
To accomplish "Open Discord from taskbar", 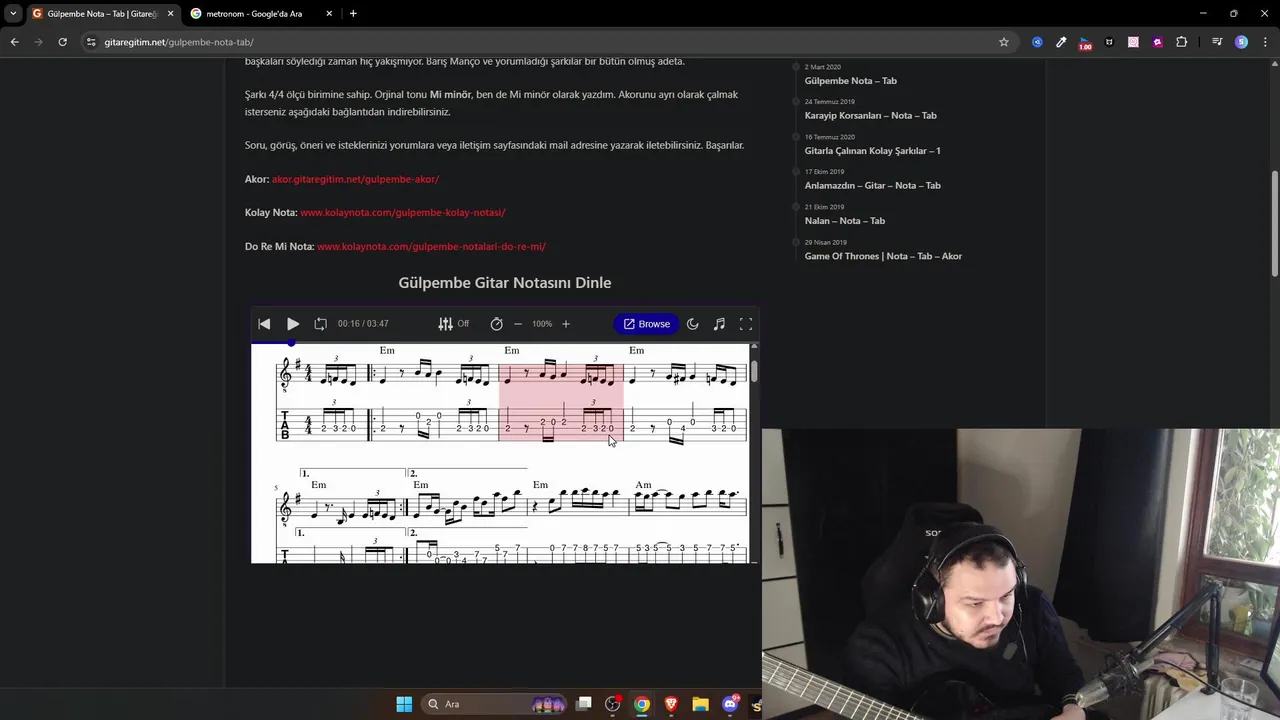I will coord(730,704).
